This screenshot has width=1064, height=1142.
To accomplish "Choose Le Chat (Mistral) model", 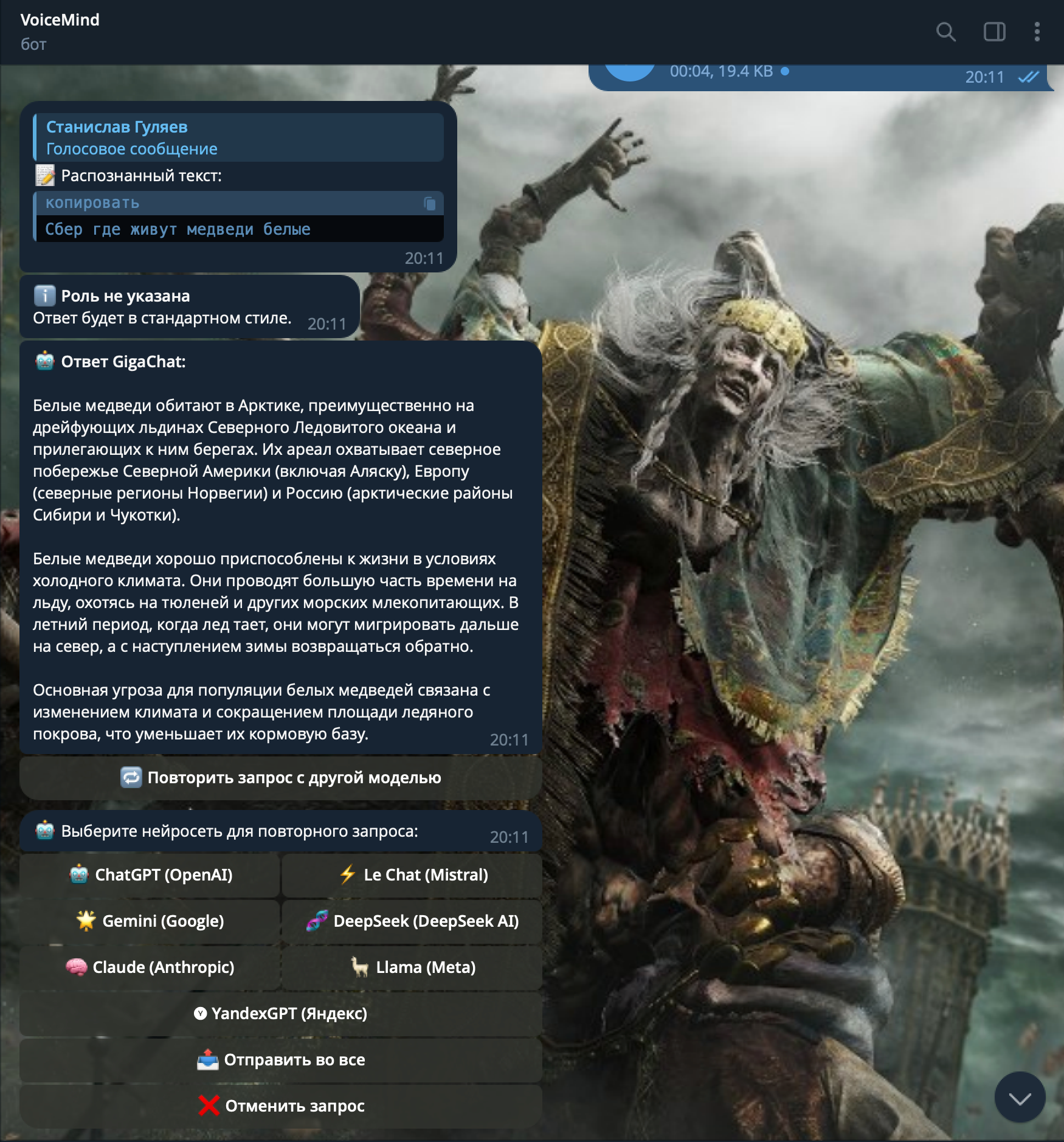I will tap(412, 875).
